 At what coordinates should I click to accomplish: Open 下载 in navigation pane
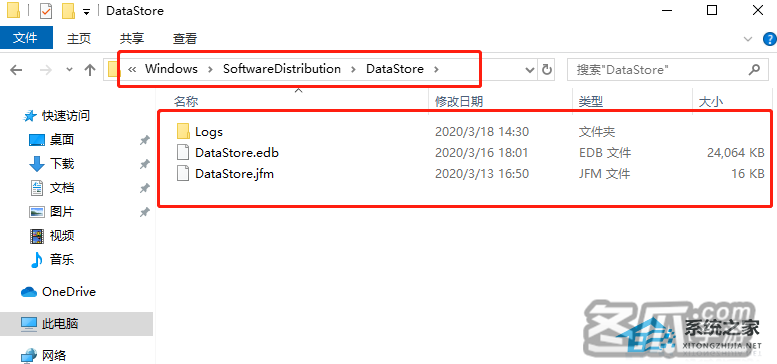pyautogui.click(x=62, y=163)
